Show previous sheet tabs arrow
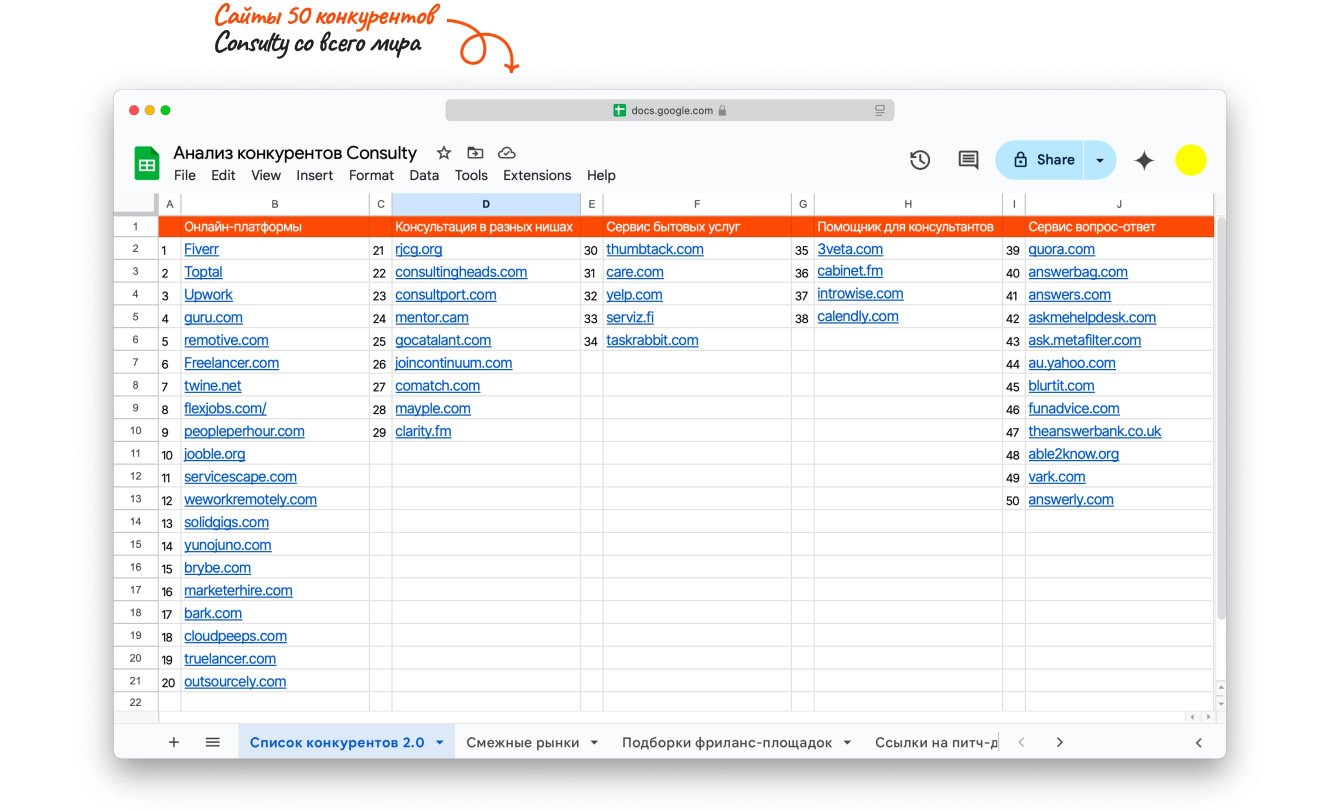Screen dimensions: 1340x811 coord(1021,742)
